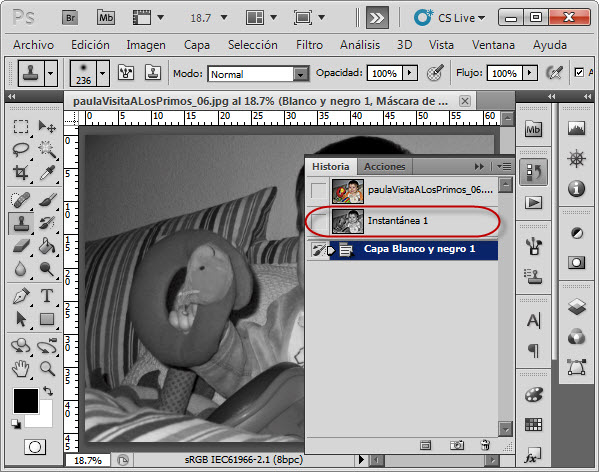600x473 pixels.
Task: Set history brush source to Instantánea 1
Action: pos(318,222)
